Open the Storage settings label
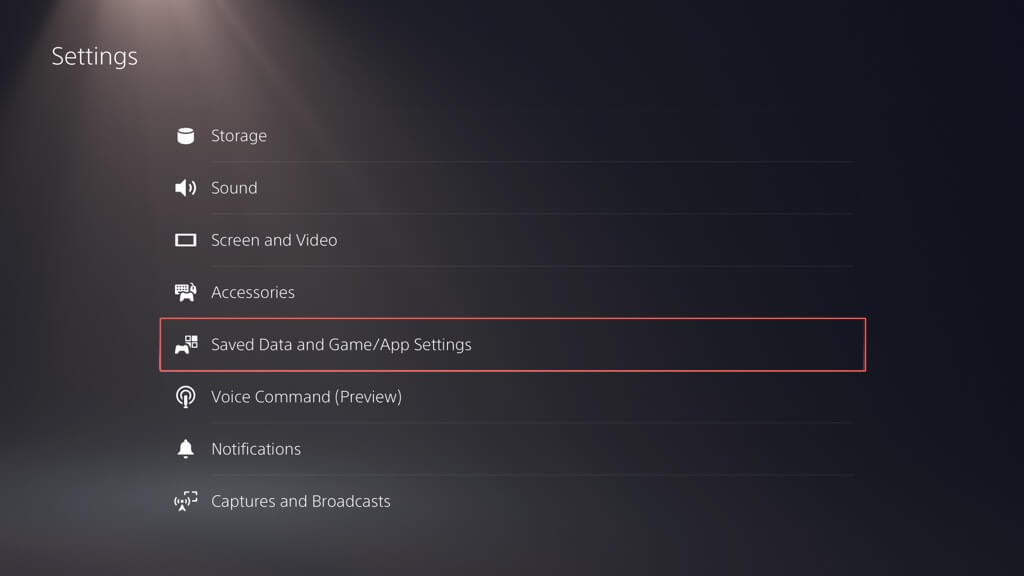Screen dimensions: 1024x576 238,136
